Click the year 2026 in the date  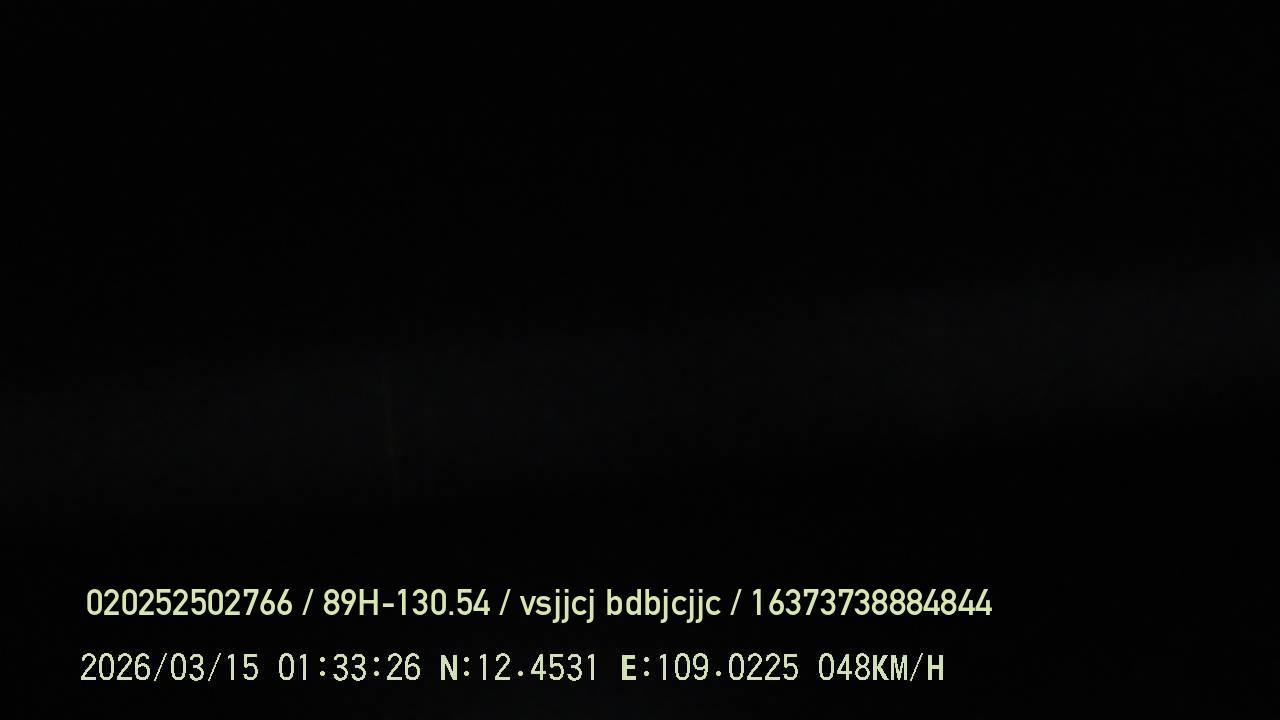(x=114, y=668)
